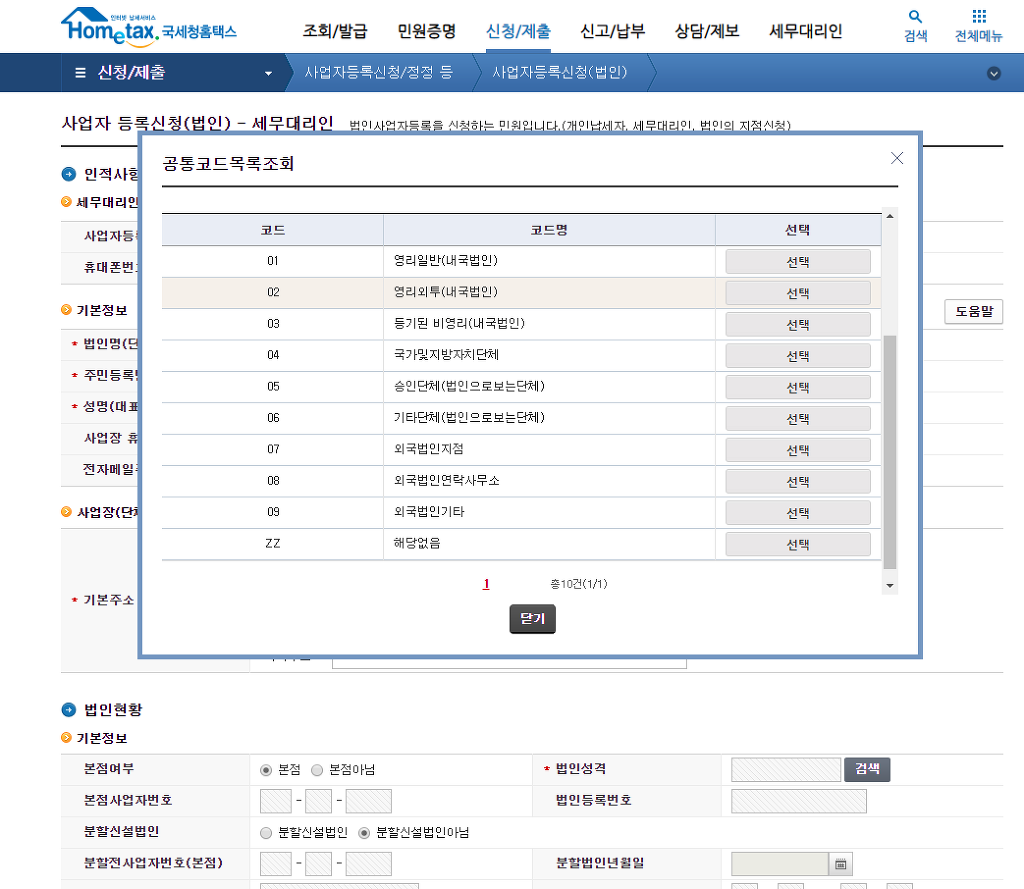This screenshot has height=889, width=1024.
Task: Click the 법인등록번호 input field
Action: click(x=798, y=801)
